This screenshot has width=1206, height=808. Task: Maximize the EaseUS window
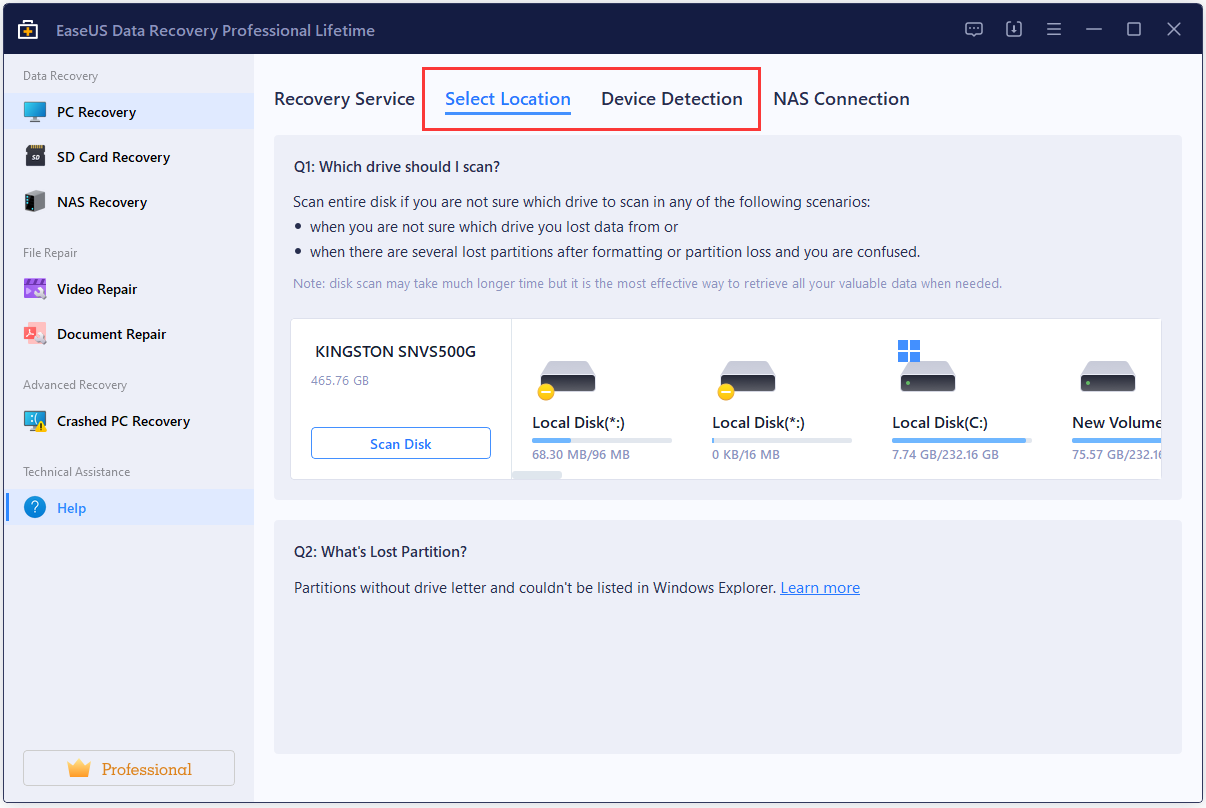pyautogui.click(x=1134, y=30)
